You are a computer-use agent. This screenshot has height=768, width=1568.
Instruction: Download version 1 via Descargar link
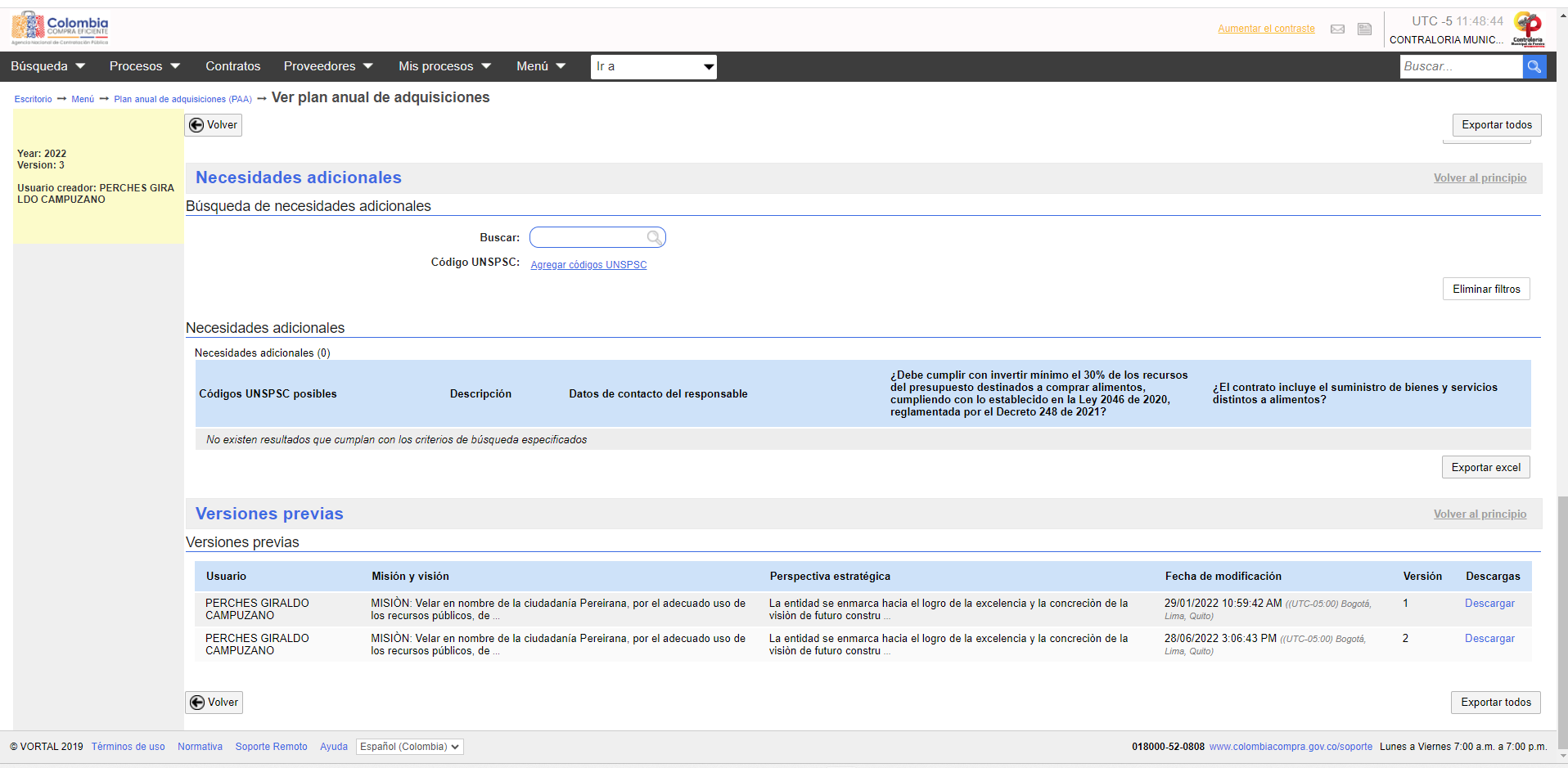coord(1489,604)
